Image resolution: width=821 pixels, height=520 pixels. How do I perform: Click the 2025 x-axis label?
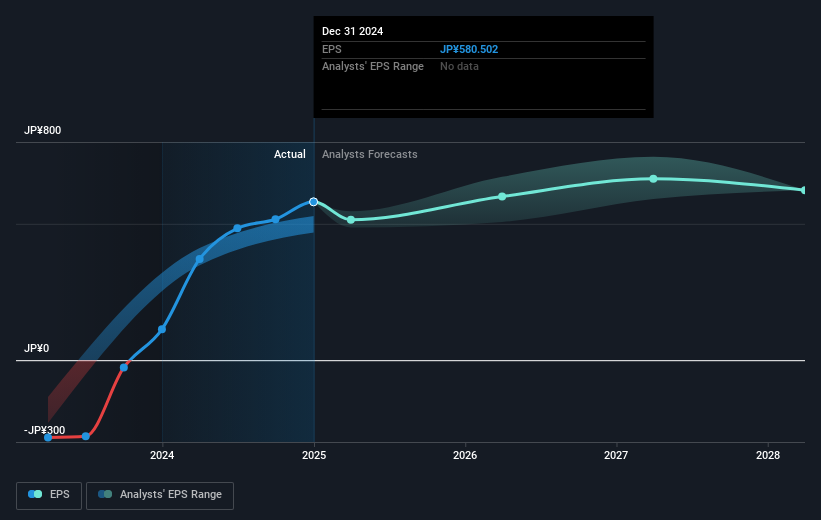coord(314,455)
